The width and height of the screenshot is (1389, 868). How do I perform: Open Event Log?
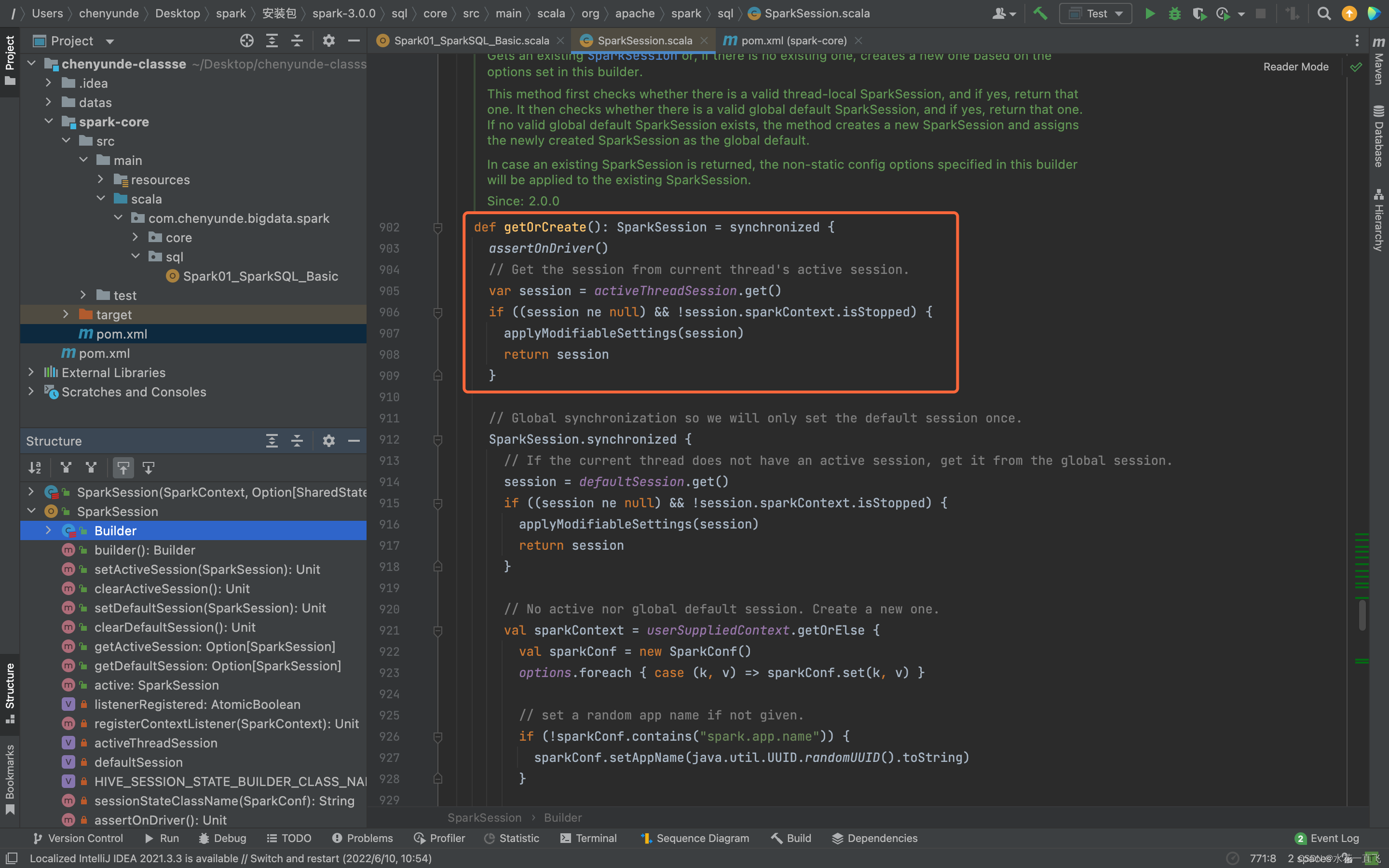(1327, 838)
